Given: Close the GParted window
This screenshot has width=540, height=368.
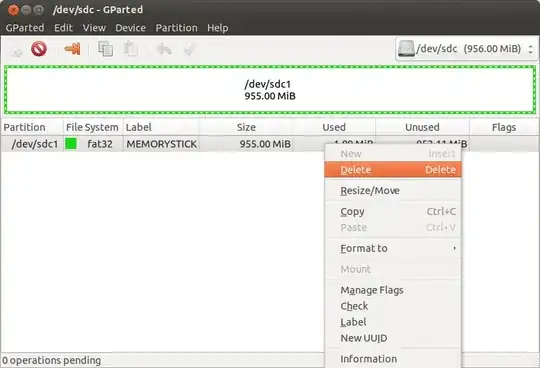Looking at the screenshot, I should coord(13,10).
